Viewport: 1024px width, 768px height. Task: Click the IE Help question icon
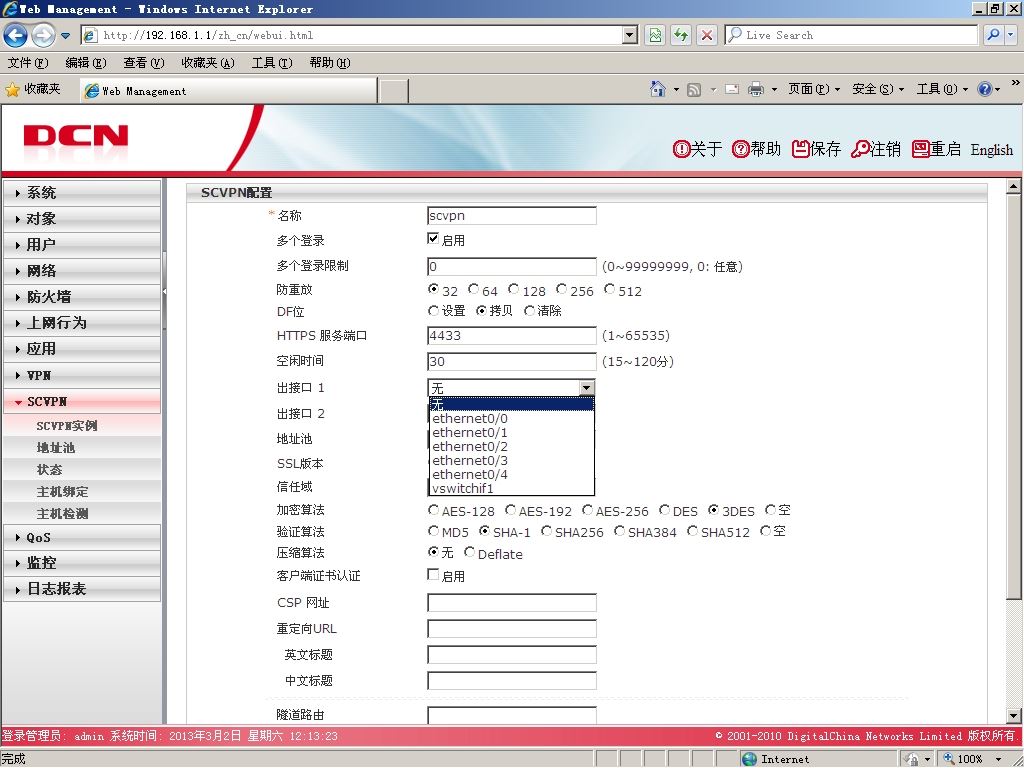pos(985,89)
